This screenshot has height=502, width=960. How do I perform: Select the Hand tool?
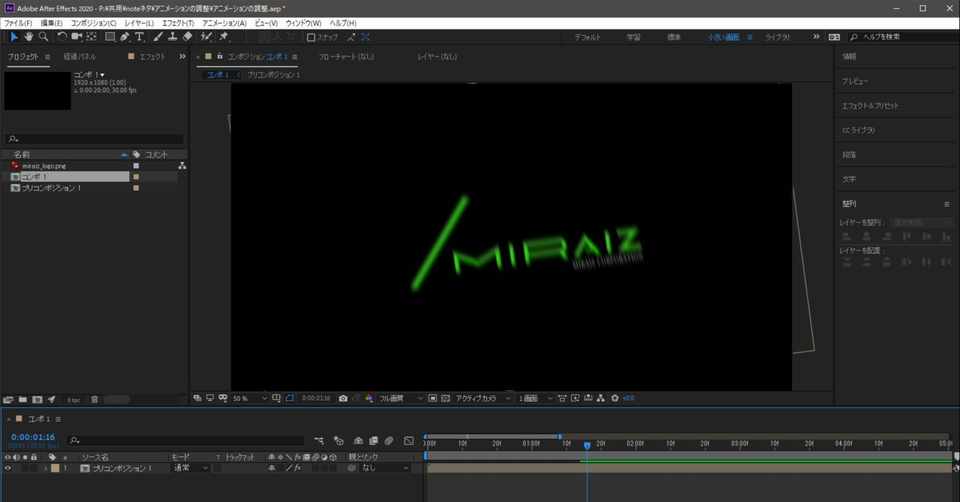point(29,37)
